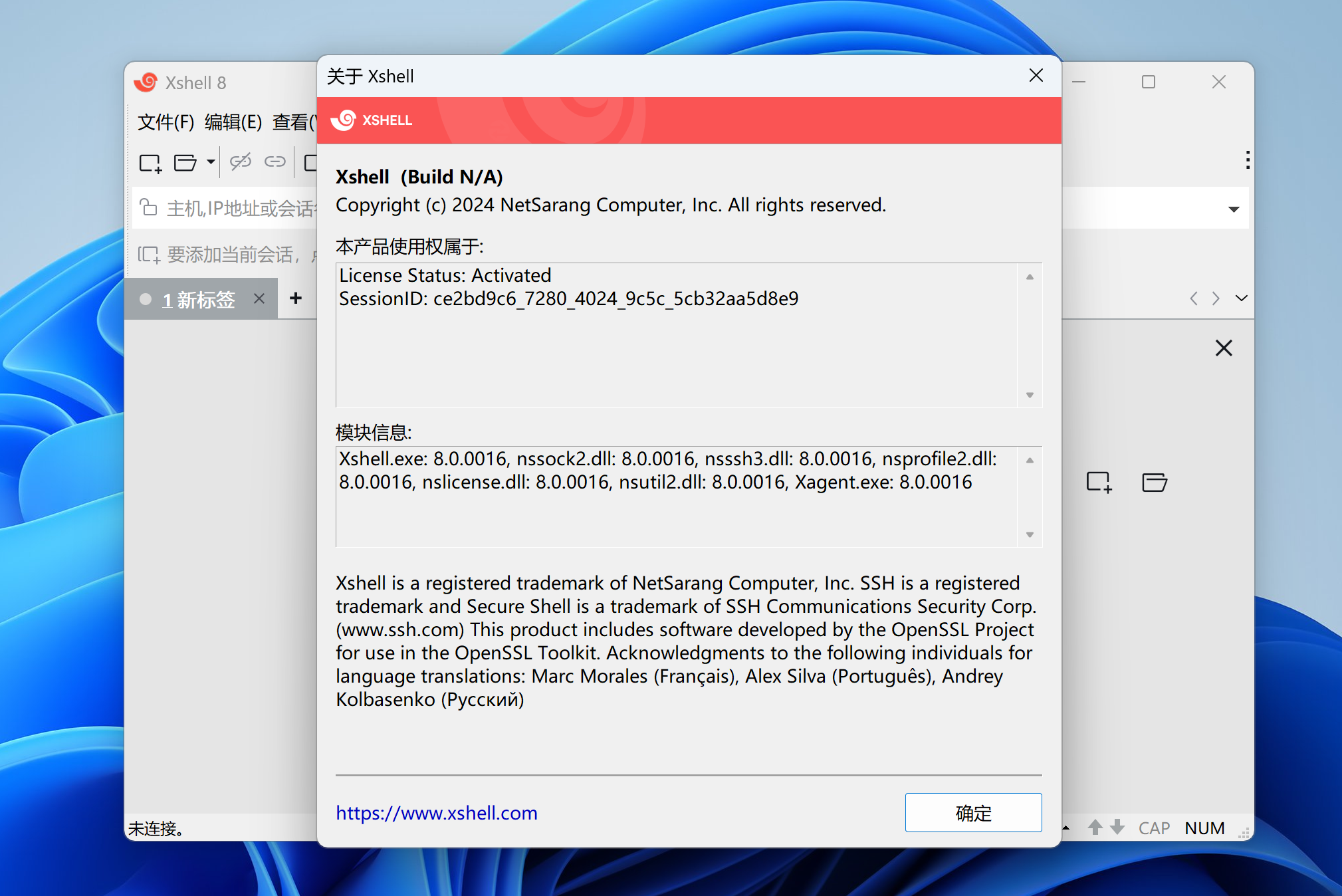Expand the address bar dropdown arrow
This screenshot has height=896, width=1342.
1234,209
